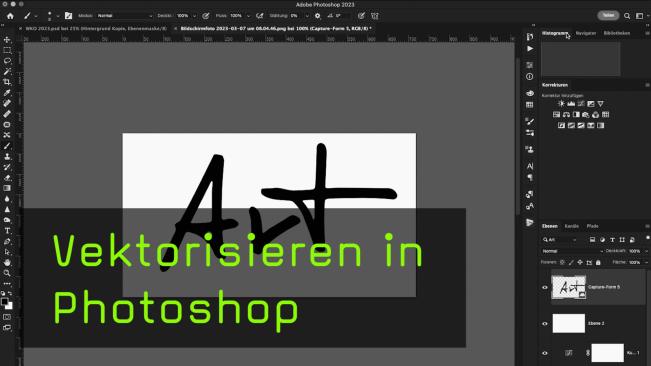This screenshot has height=366, width=651.
Task: Open the collapsed Actions play icon
Action: (530, 49)
